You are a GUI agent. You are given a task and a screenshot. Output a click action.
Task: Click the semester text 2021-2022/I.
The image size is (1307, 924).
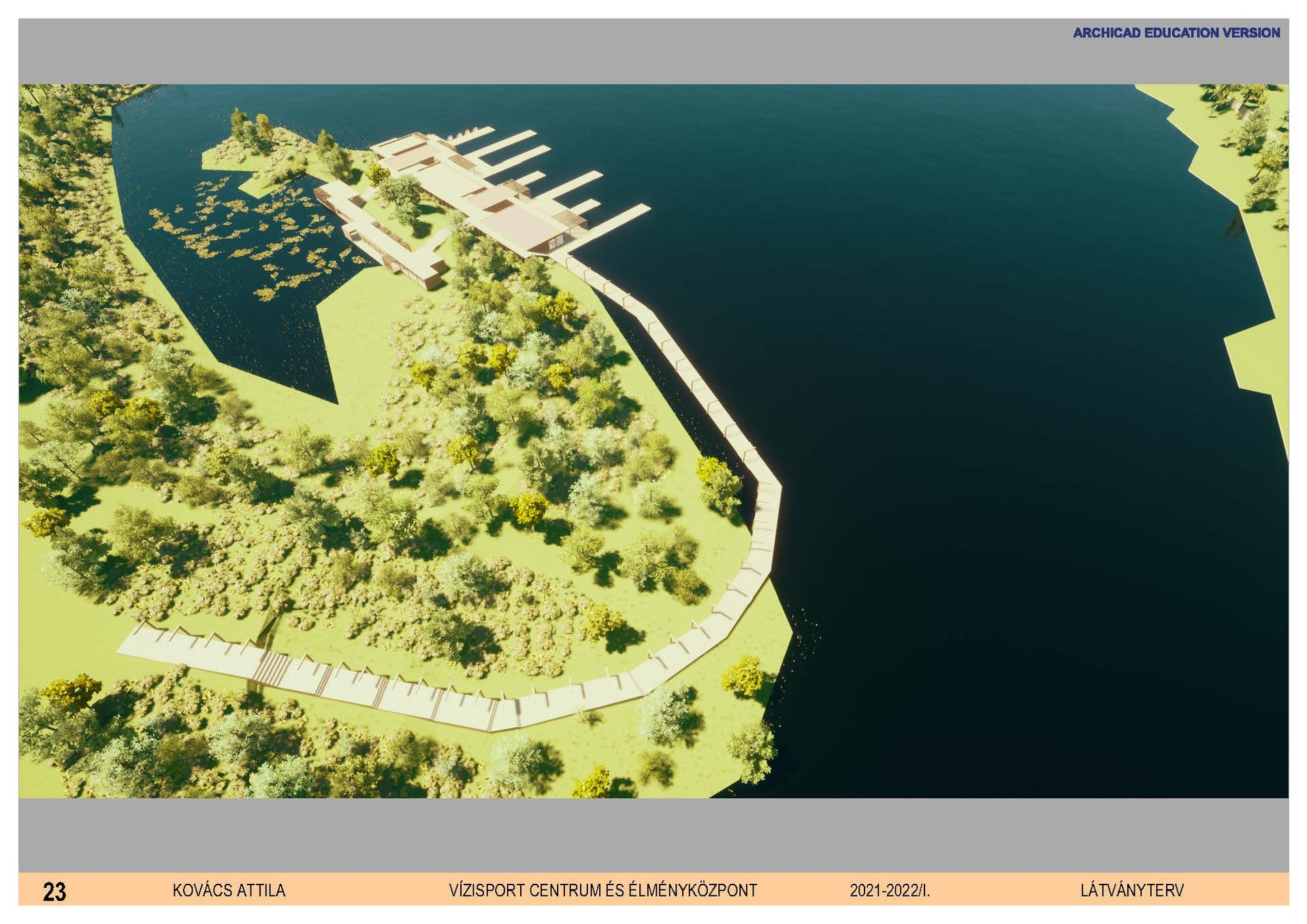890,891
